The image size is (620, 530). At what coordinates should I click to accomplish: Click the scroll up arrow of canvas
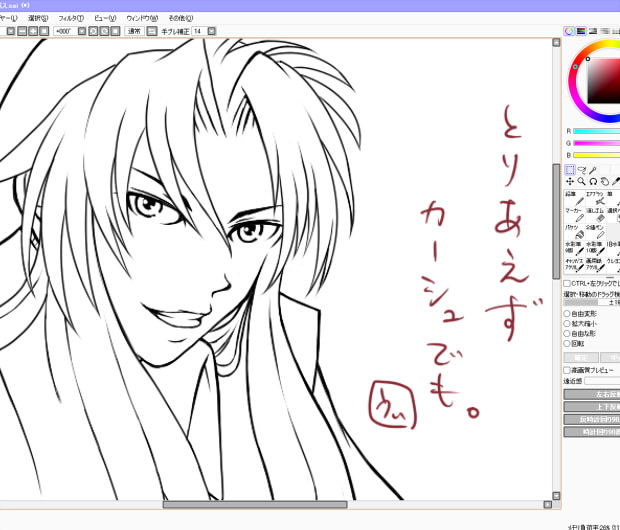coord(556,42)
